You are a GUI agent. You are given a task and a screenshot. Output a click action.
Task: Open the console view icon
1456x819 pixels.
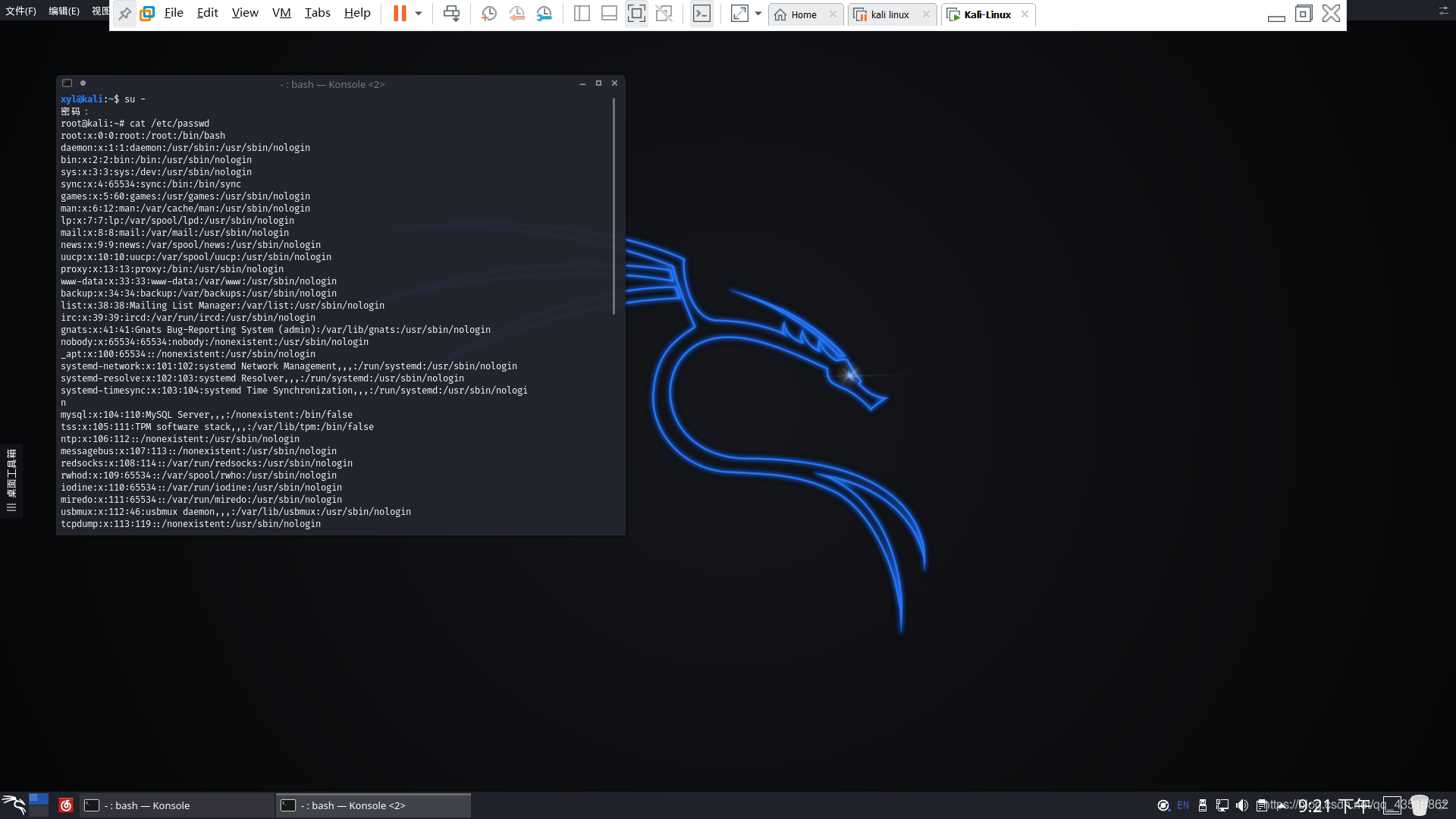pyautogui.click(x=702, y=14)
